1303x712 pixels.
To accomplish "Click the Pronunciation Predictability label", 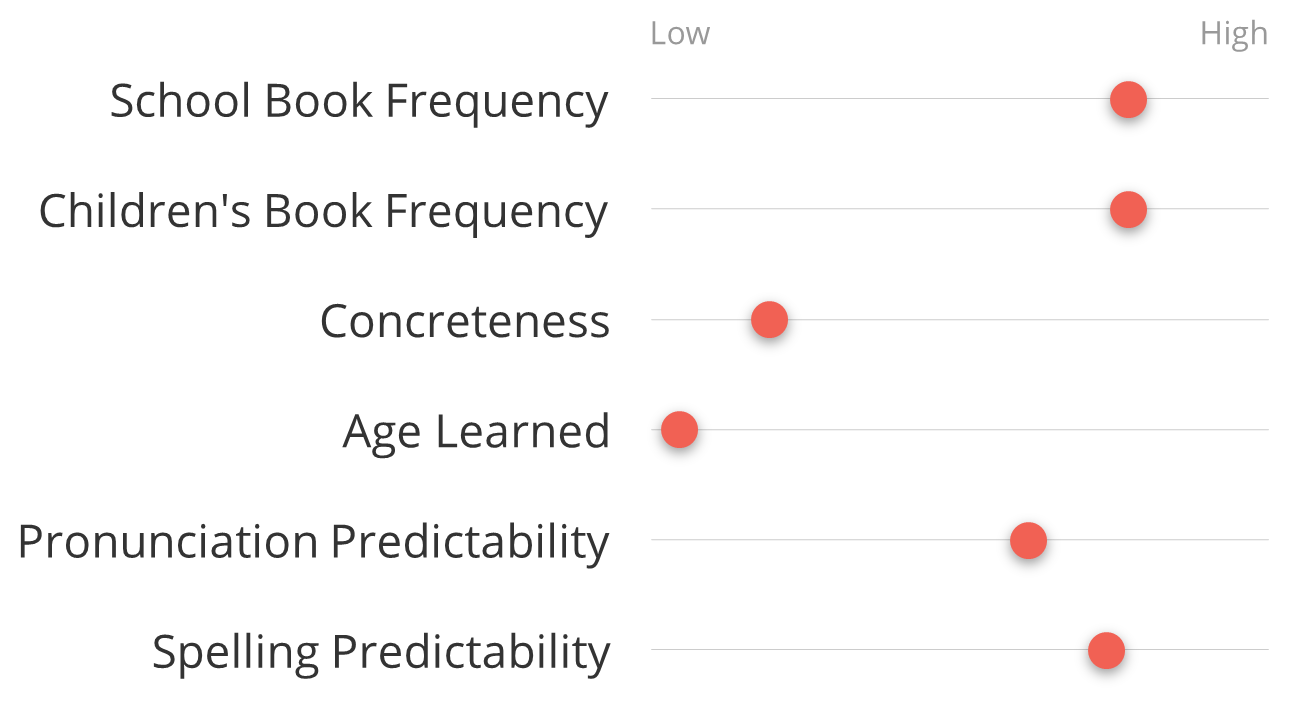I will (314, 541).
